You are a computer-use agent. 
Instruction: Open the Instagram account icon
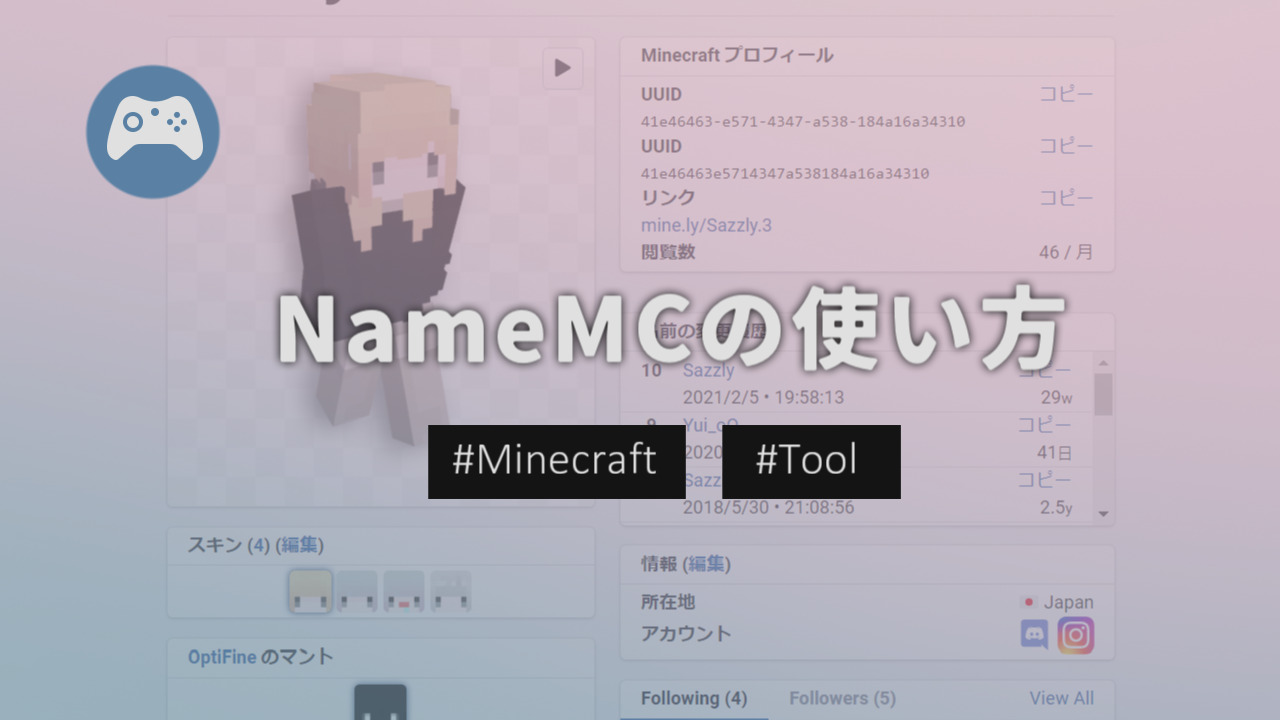(1076, 635)
